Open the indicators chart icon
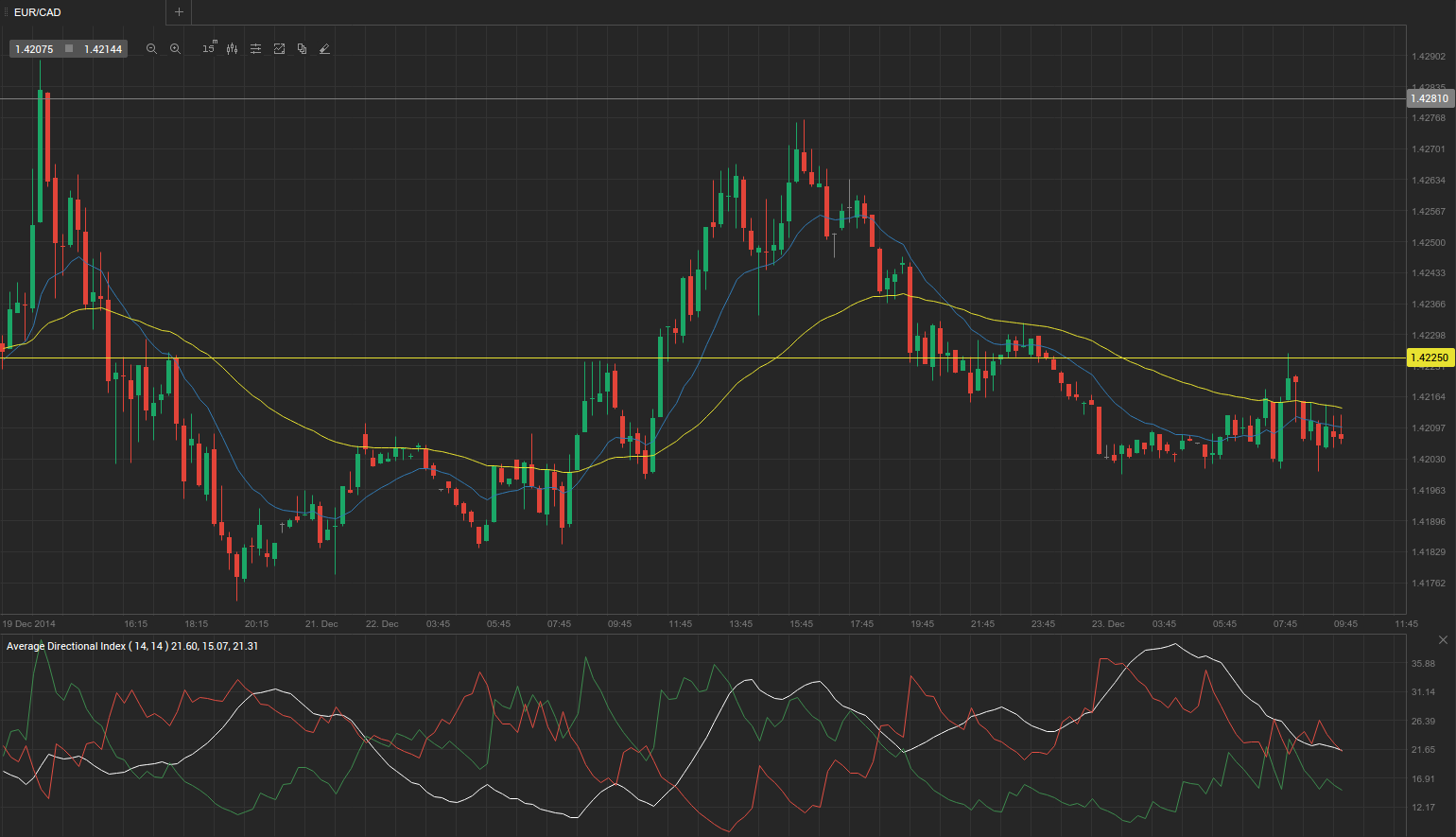Viewport: 1456px width, 837px height. pos(279,49)
